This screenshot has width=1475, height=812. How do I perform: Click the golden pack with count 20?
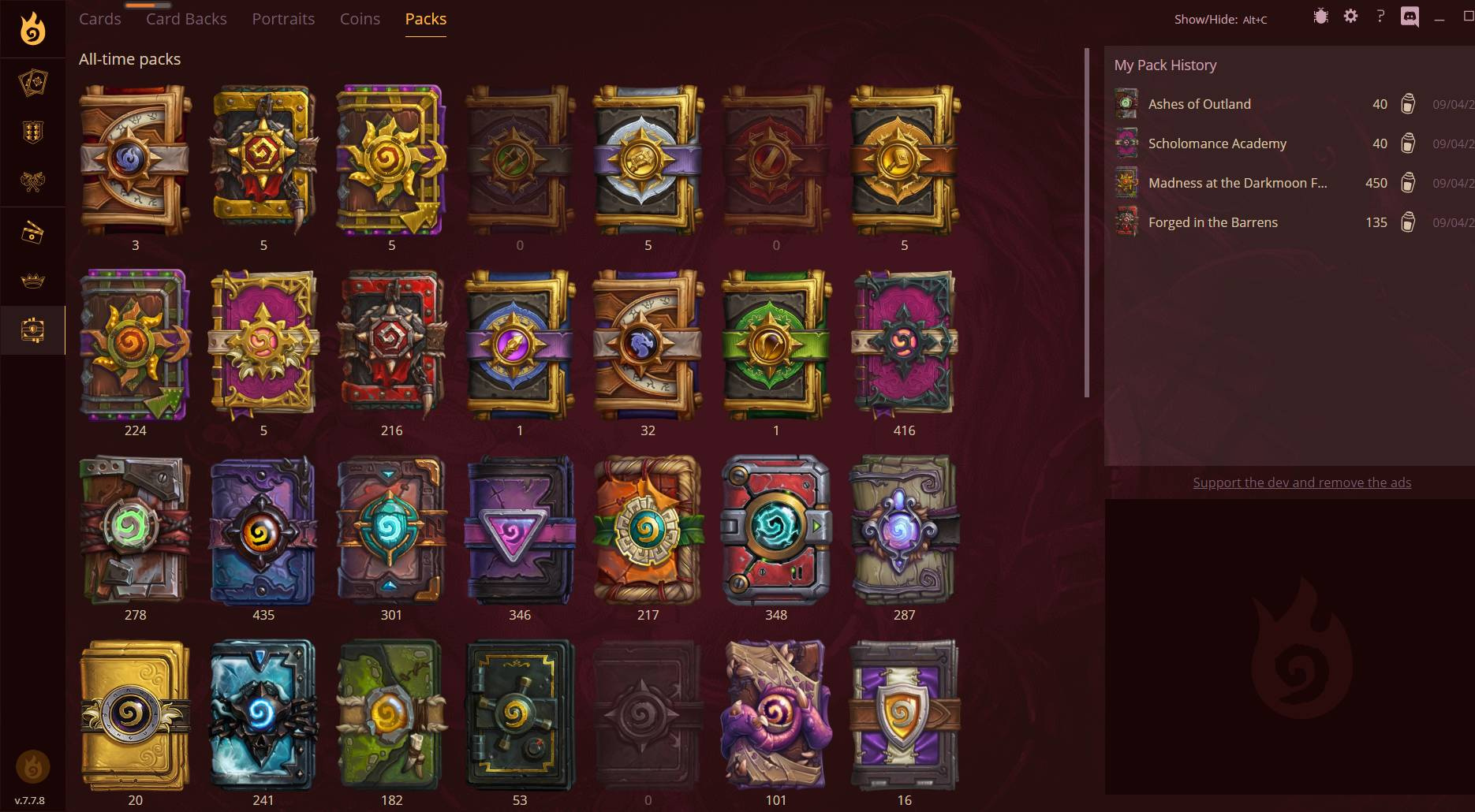tap(135, 716)
